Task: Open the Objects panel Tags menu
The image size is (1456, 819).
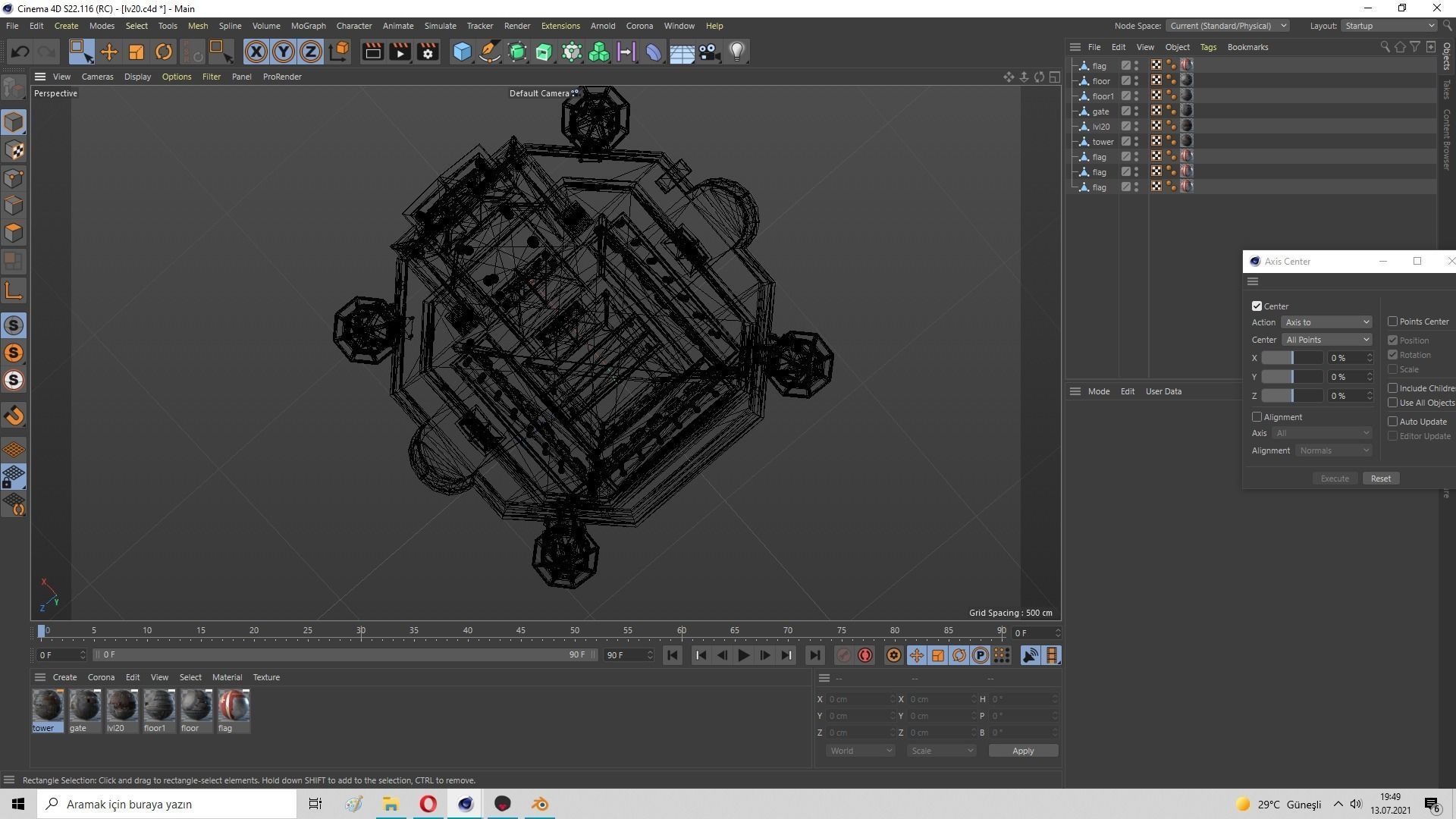Action: (x=1208, y=47)
